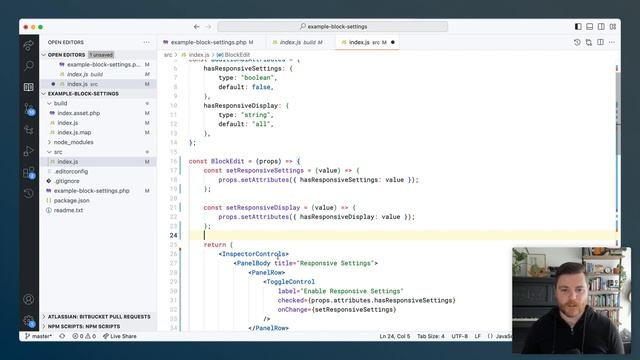Click the "return (" line in the editor

click(x=218, y=245)
